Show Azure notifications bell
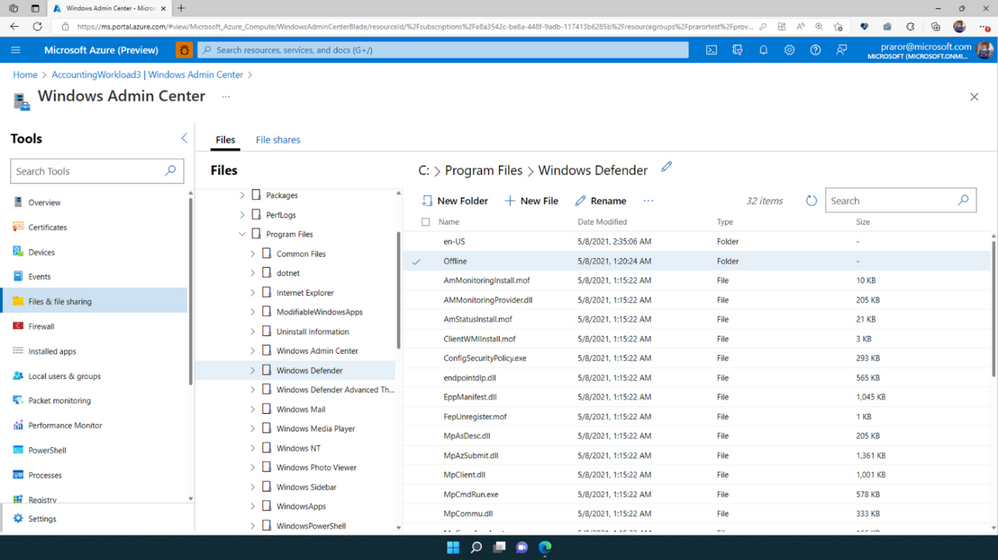Image resolution: width=998 pixels, height=560 pixels. point(763,50)
